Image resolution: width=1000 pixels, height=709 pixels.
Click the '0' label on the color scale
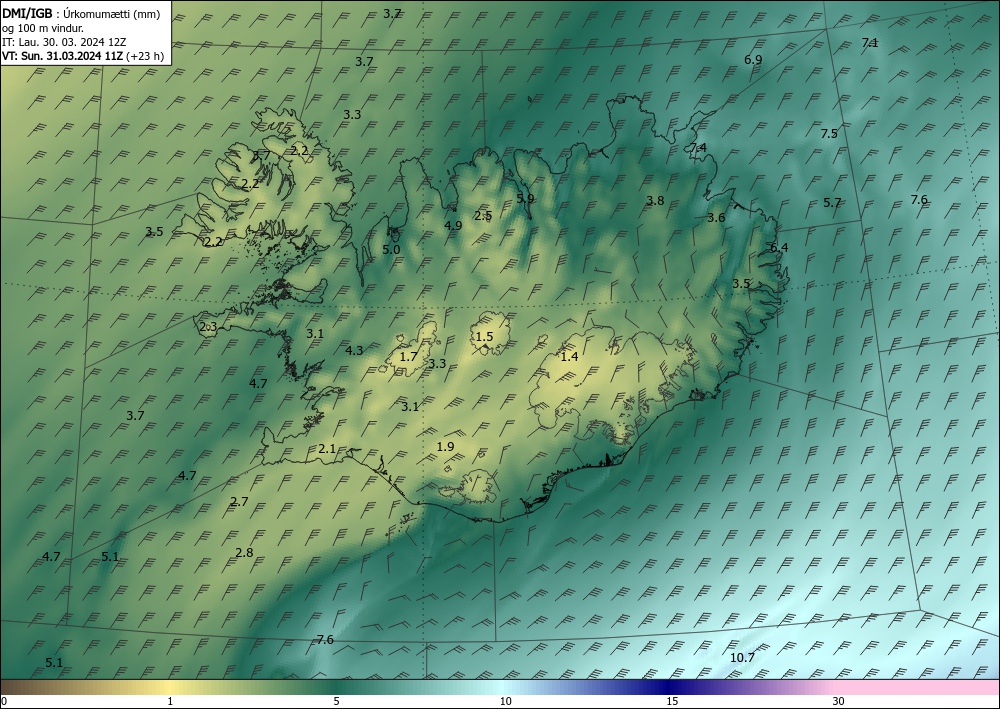pos(4,702)
